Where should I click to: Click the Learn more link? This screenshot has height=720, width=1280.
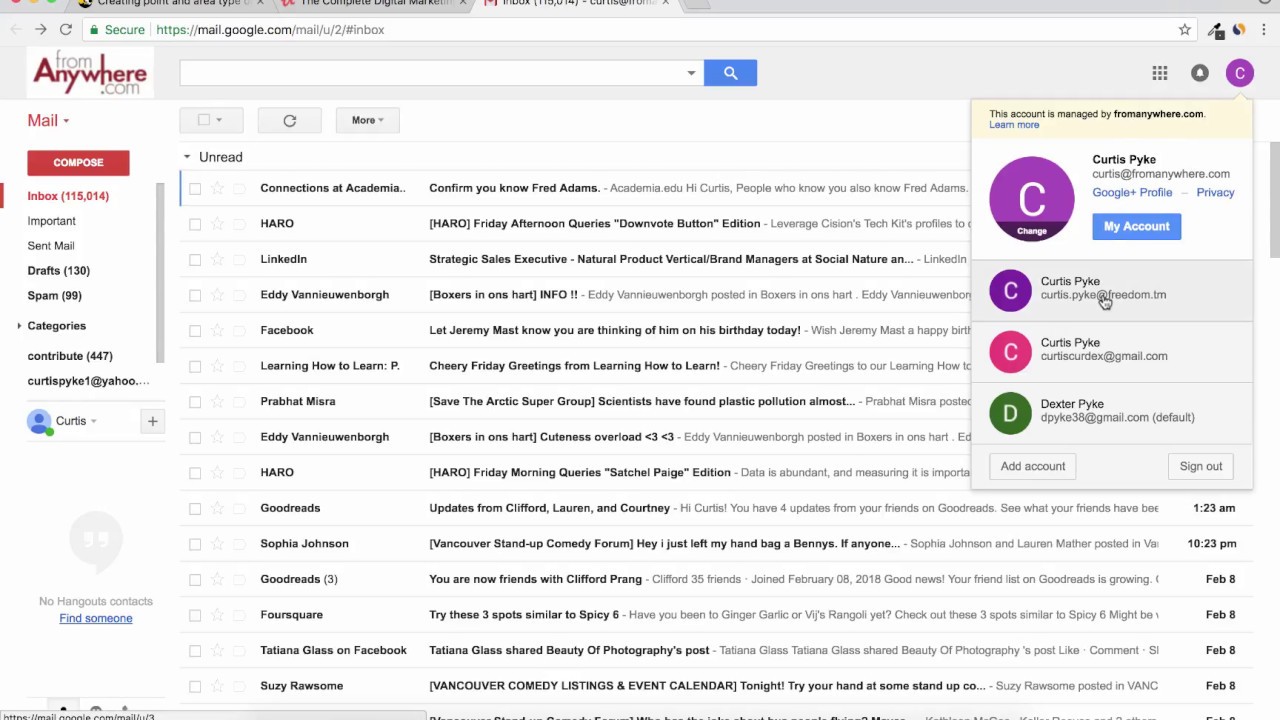[x=1014, y=125]
